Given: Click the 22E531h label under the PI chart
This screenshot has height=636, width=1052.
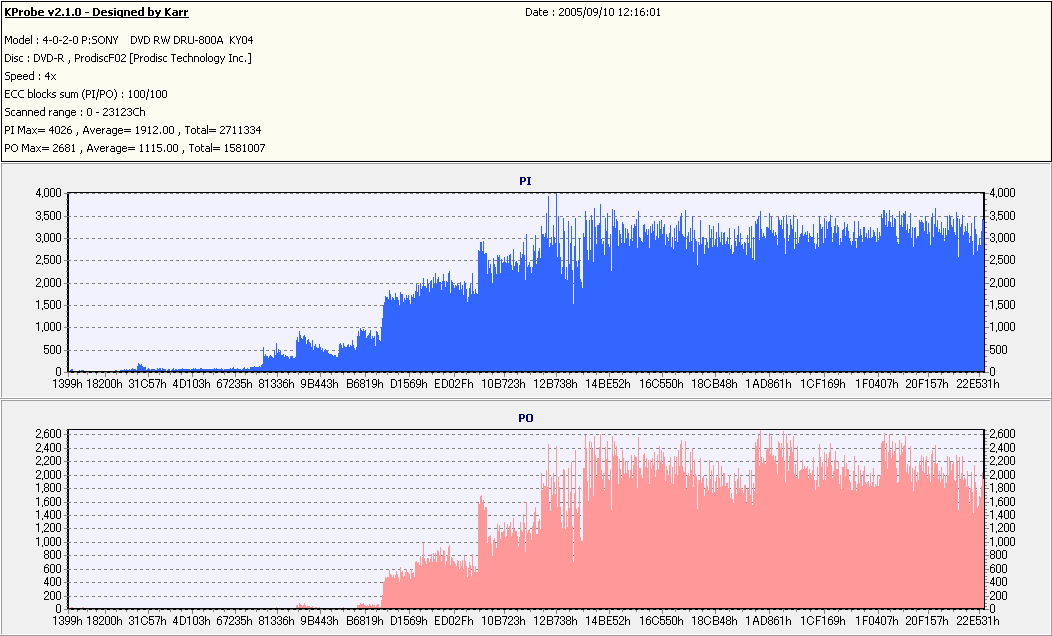Looking at the screenshot, I should tap(976, 384).
